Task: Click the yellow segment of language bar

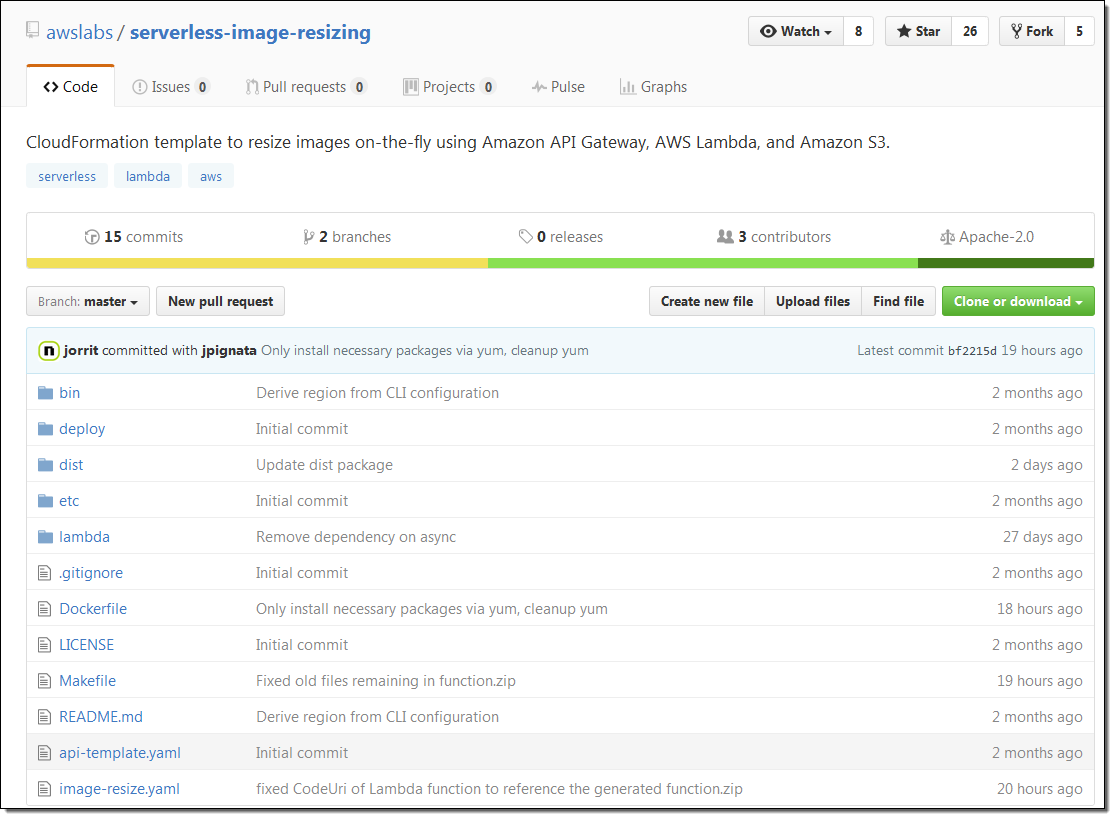Action: 257,264
